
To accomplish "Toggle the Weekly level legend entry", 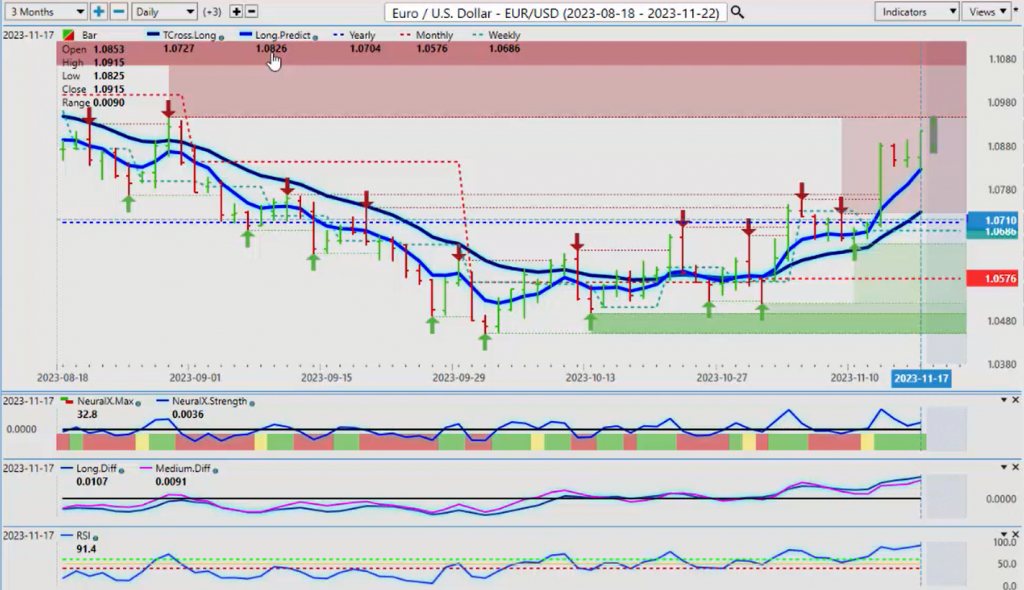I will 502,35.
